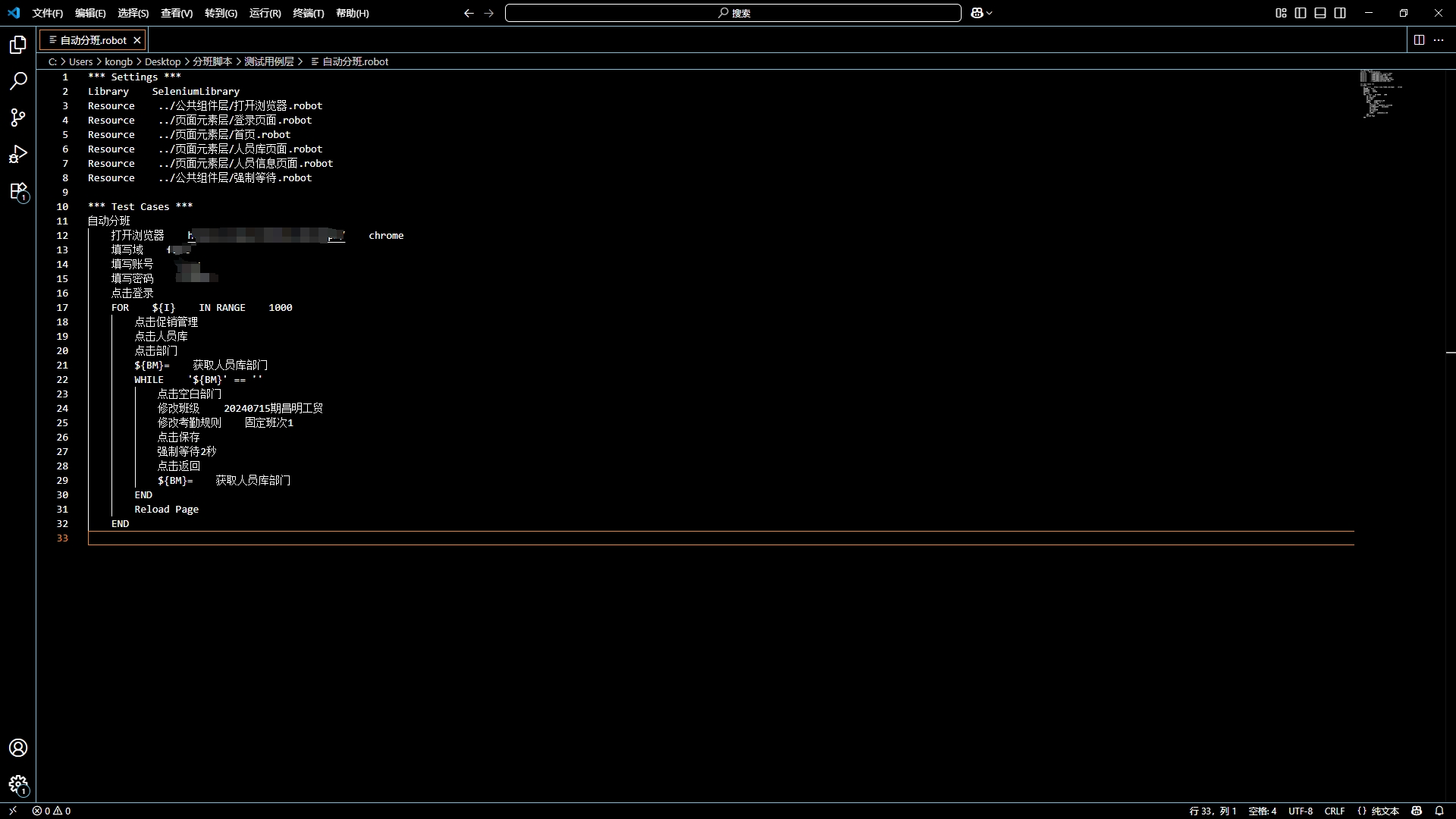1456x819 pixels.
Task: Open the Manage gear settings icon
Action: click(18, 784)
